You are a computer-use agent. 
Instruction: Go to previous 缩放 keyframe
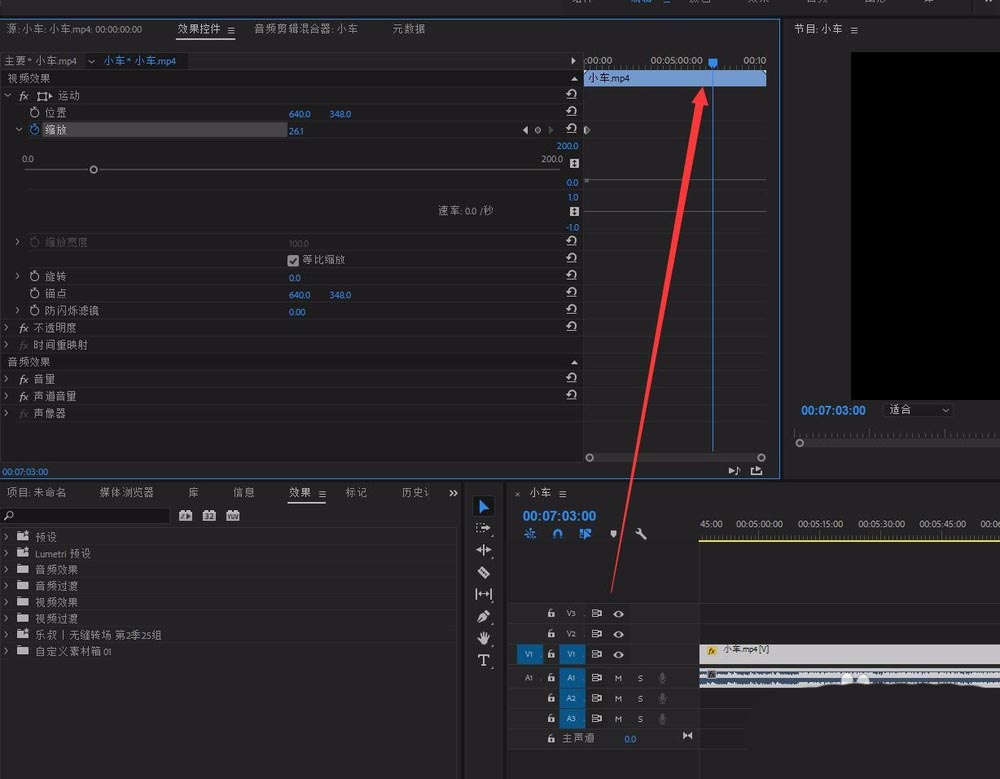(525, 130)
